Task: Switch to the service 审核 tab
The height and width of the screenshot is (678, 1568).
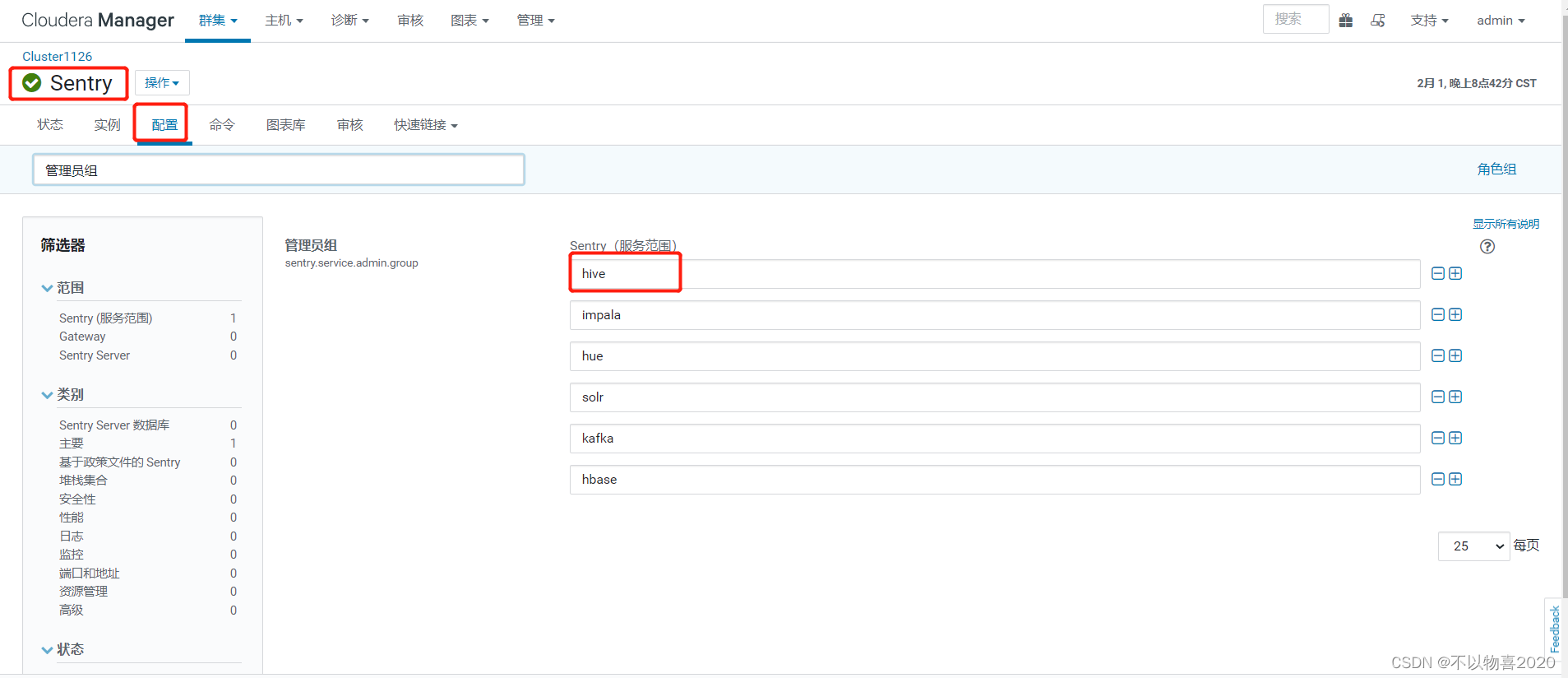Action: (x=350, y=125)
